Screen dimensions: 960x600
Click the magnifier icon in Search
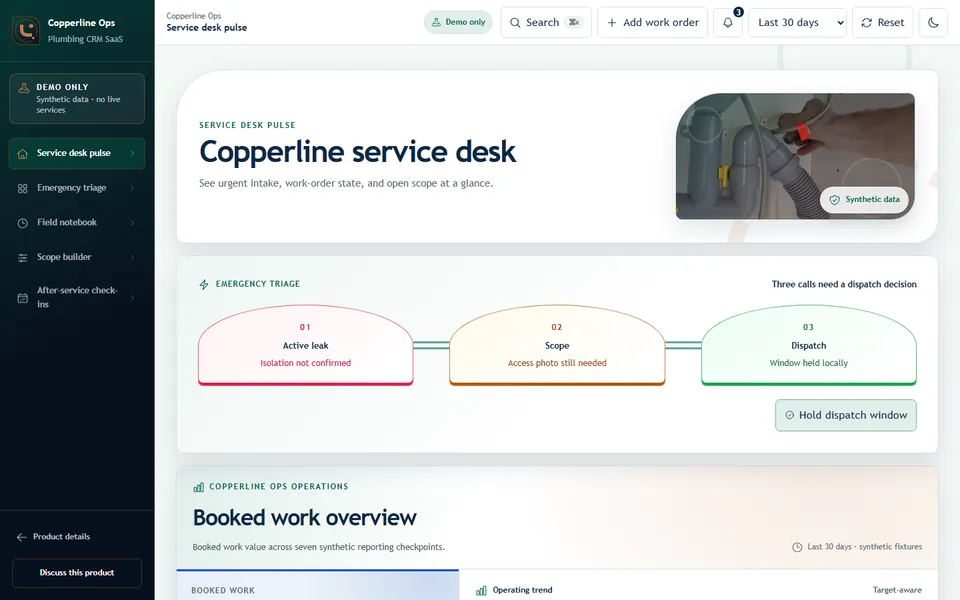tap(515, 23)
